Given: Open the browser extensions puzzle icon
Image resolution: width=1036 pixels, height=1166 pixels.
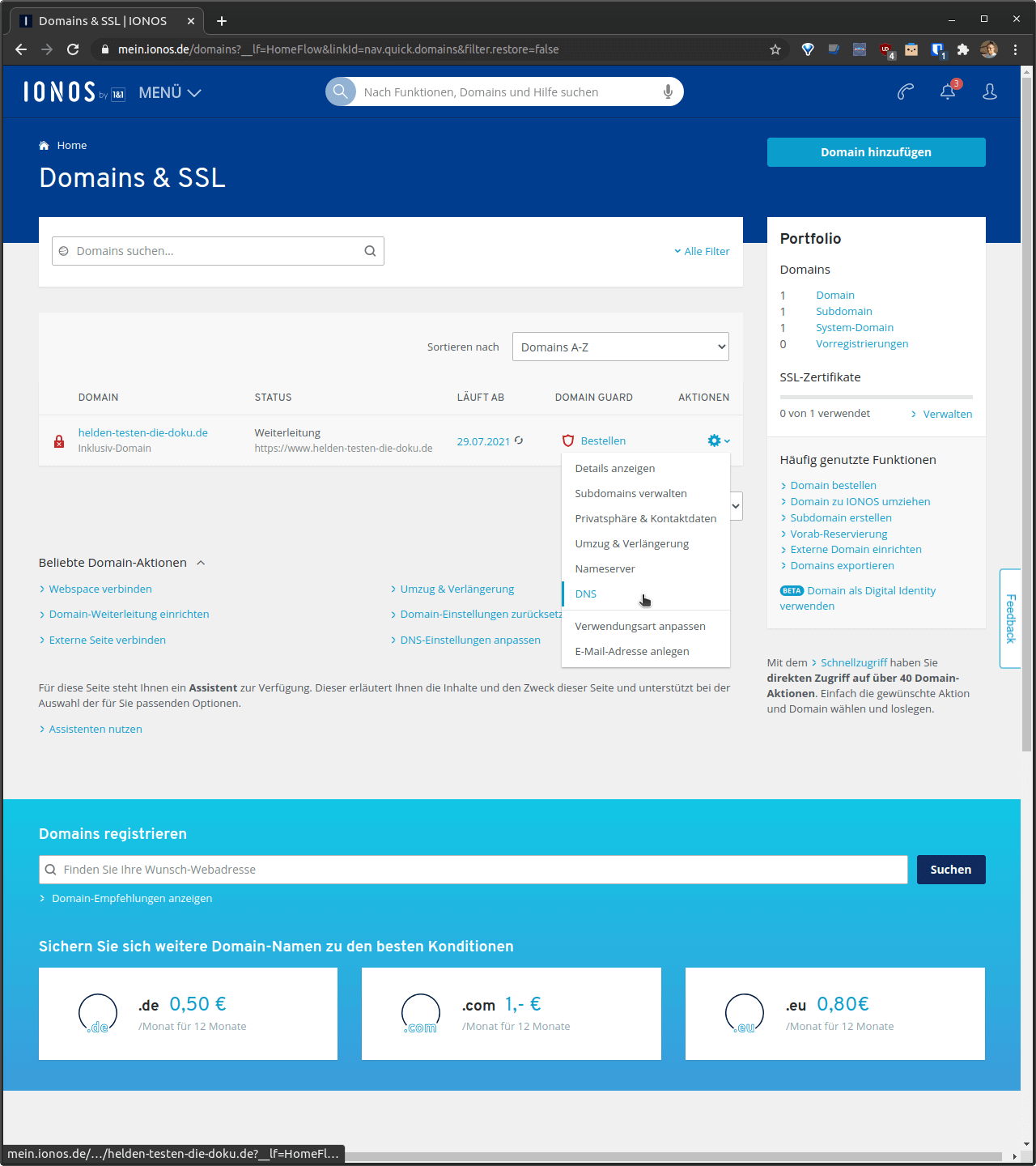Looking at the screenshot, I should point(963,49).
